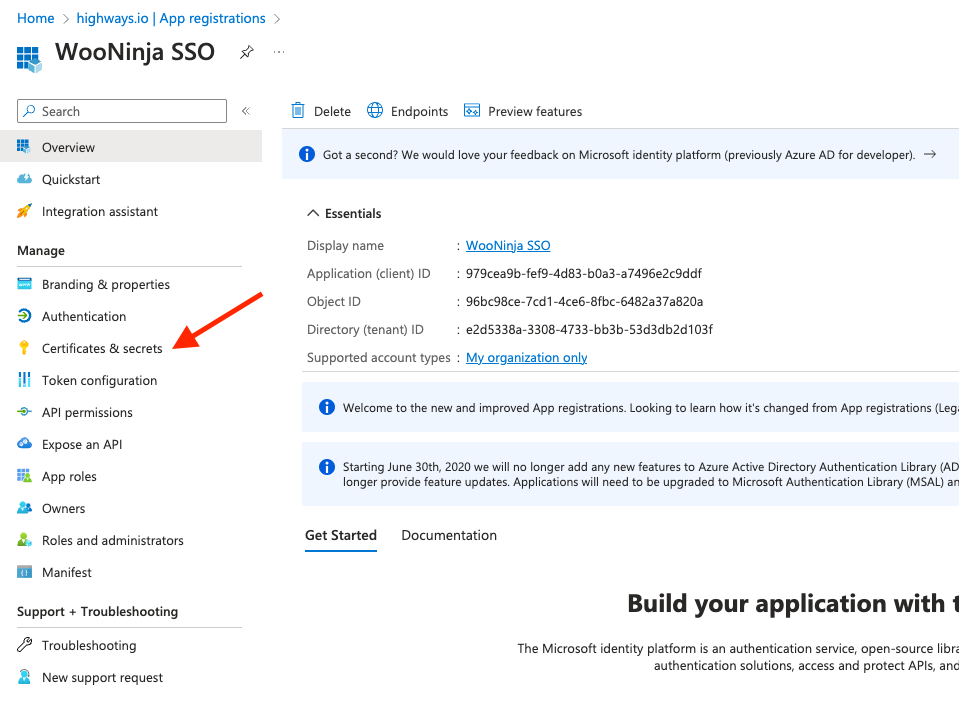Click the Manifest icon in sidebar

pyautogui.click(x=25, y=572)
